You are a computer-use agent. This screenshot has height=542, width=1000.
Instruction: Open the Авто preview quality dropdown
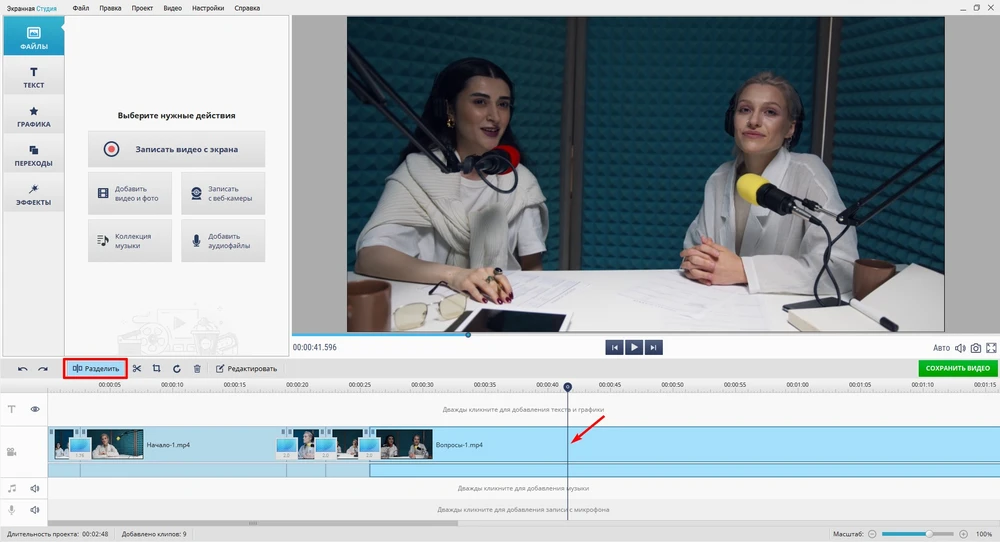pyautogui.click(x=941, y=348)
